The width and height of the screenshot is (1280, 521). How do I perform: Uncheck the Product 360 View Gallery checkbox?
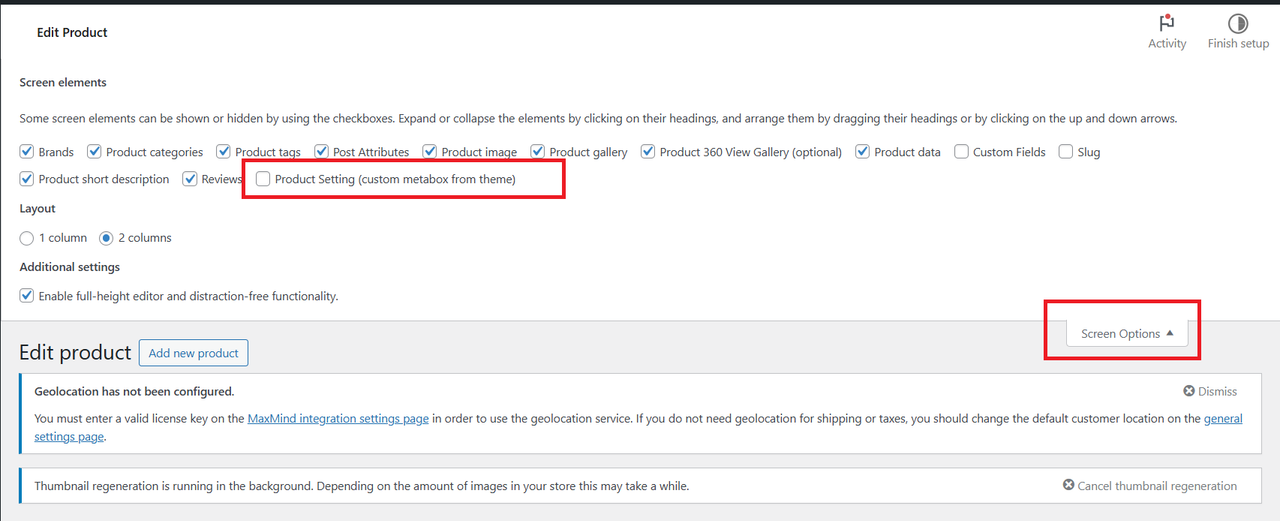(648, 152)
